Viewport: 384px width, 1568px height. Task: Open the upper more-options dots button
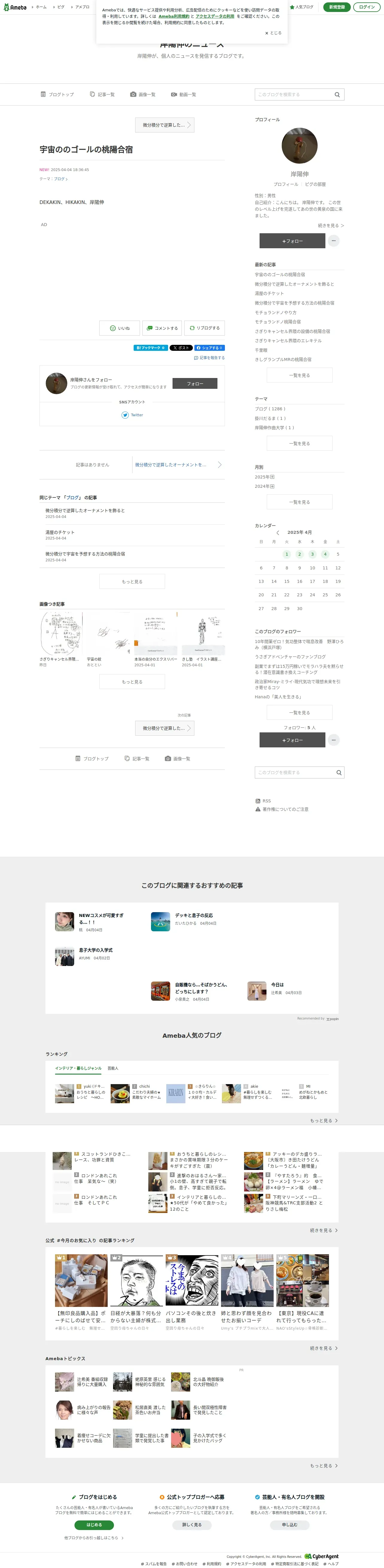333,241
